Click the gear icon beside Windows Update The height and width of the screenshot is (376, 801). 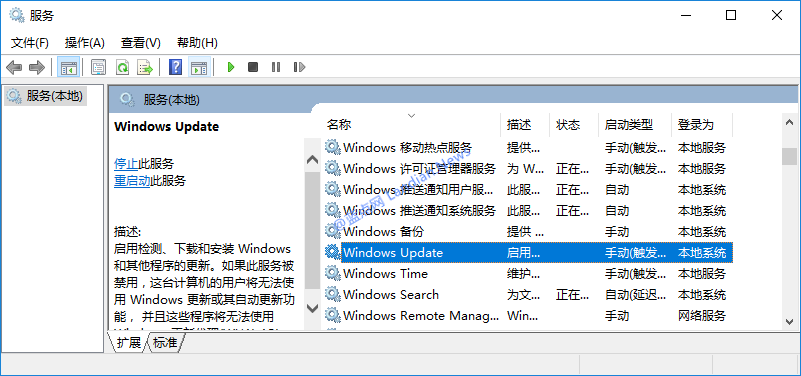click(333, 252)
